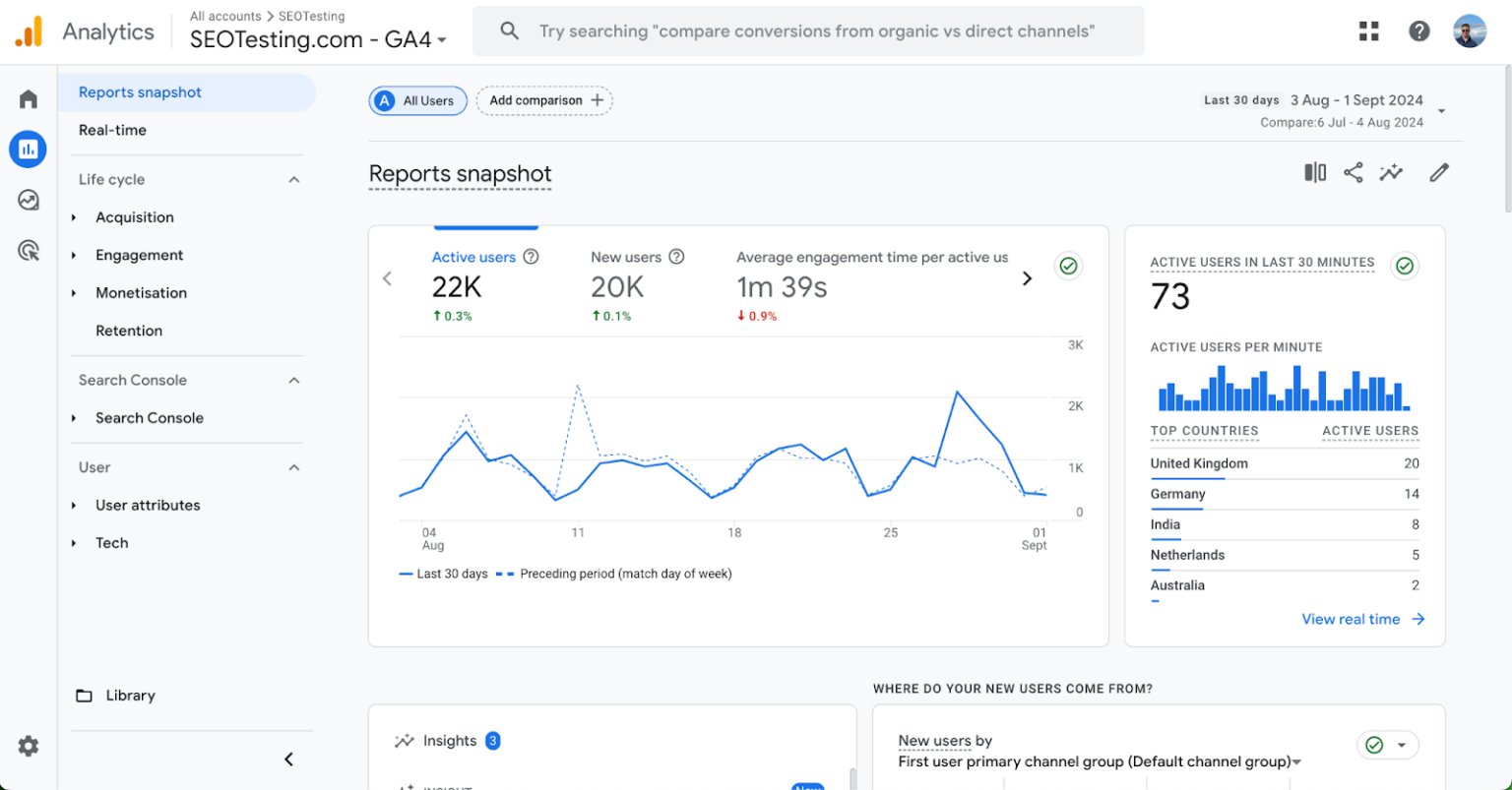Select the Home icon in left navigation
The height and width of the screenshot is (790, 1512).
pos(27,97)
